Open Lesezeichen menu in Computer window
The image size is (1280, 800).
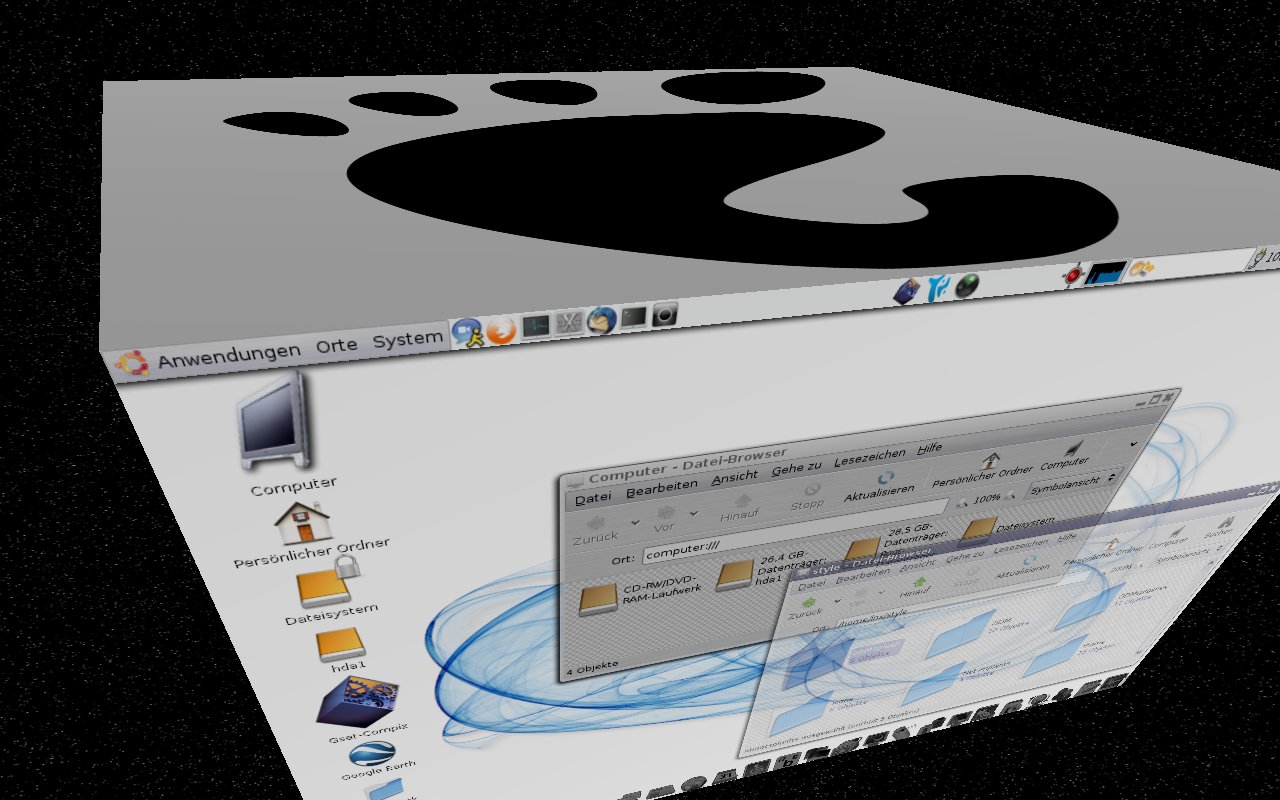pyautogui.click(x=869, y=456)
